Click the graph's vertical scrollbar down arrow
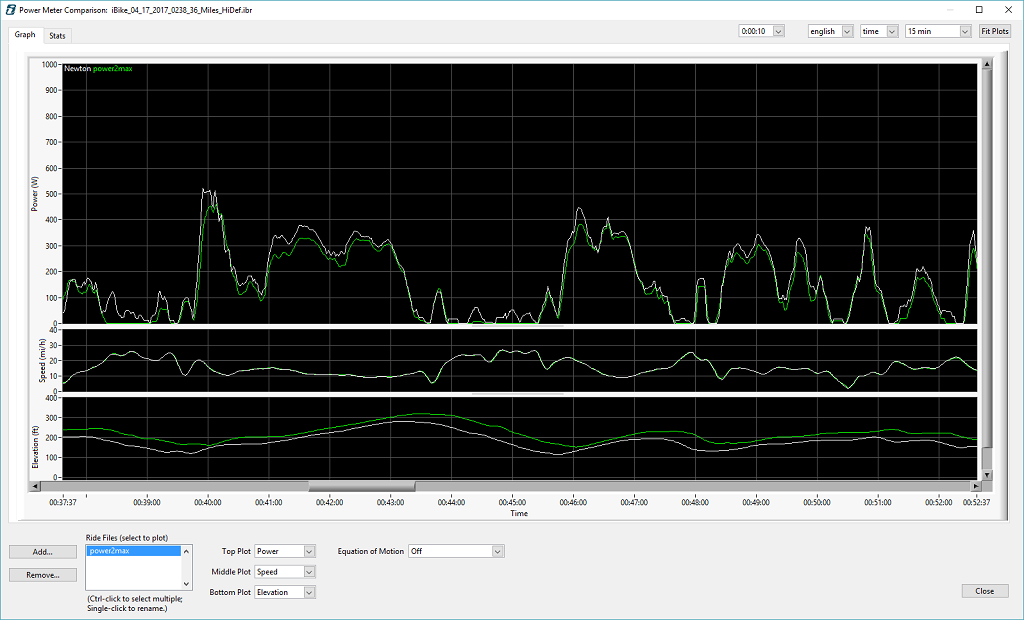 click(987, 477)
